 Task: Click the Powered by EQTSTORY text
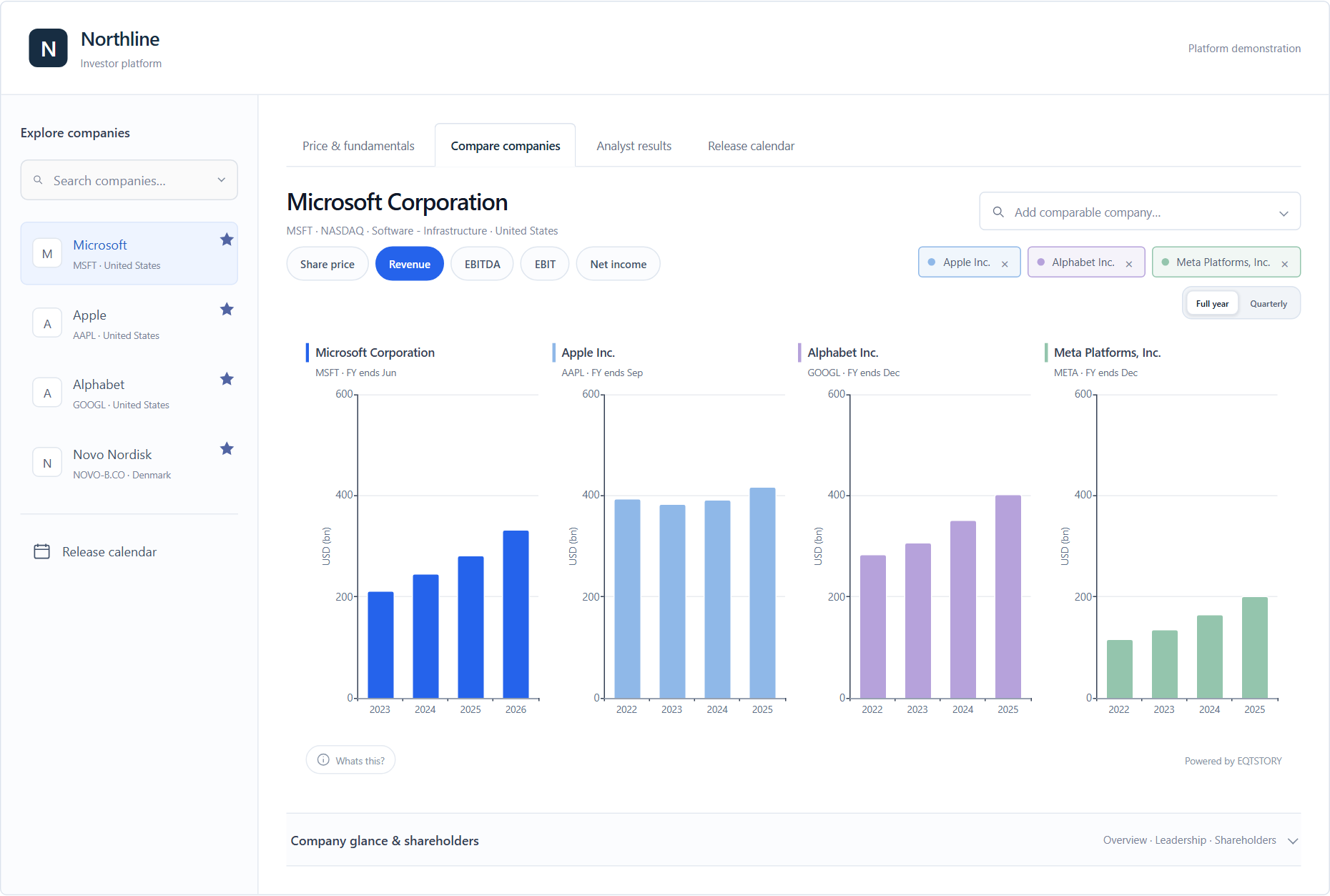pyautogui.click(x=1233, y=761)
